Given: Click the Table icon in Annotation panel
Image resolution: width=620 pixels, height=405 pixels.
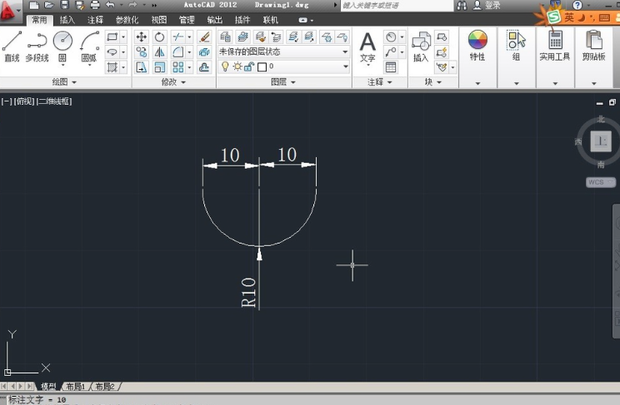Looking at the screenshot, I should tap(391, 67).
